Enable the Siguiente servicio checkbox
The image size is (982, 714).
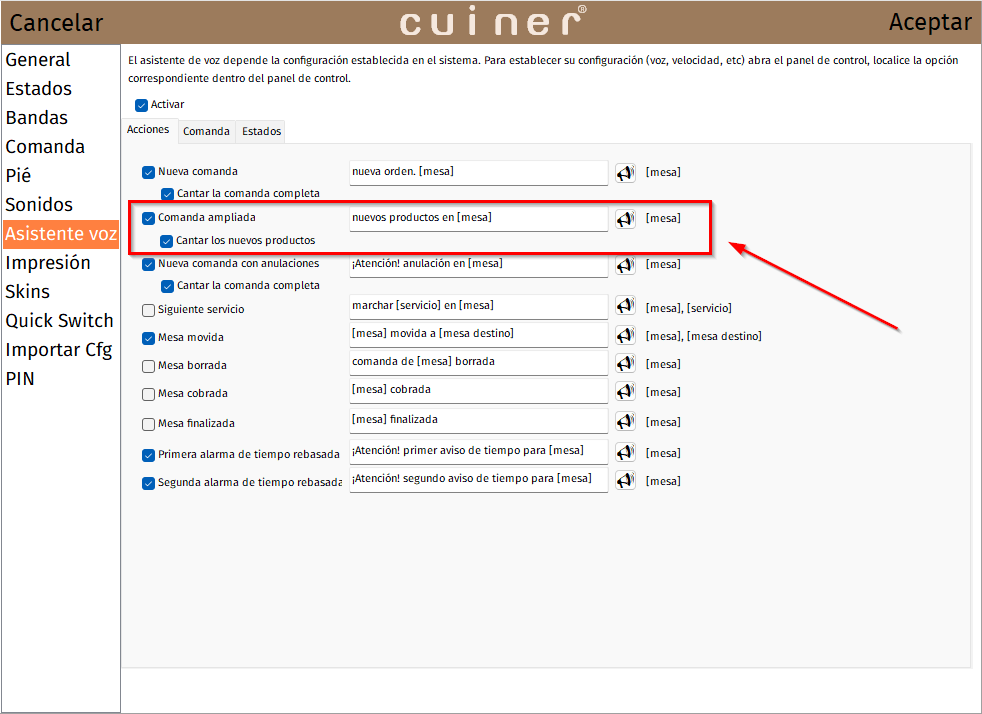coord(148,310)
